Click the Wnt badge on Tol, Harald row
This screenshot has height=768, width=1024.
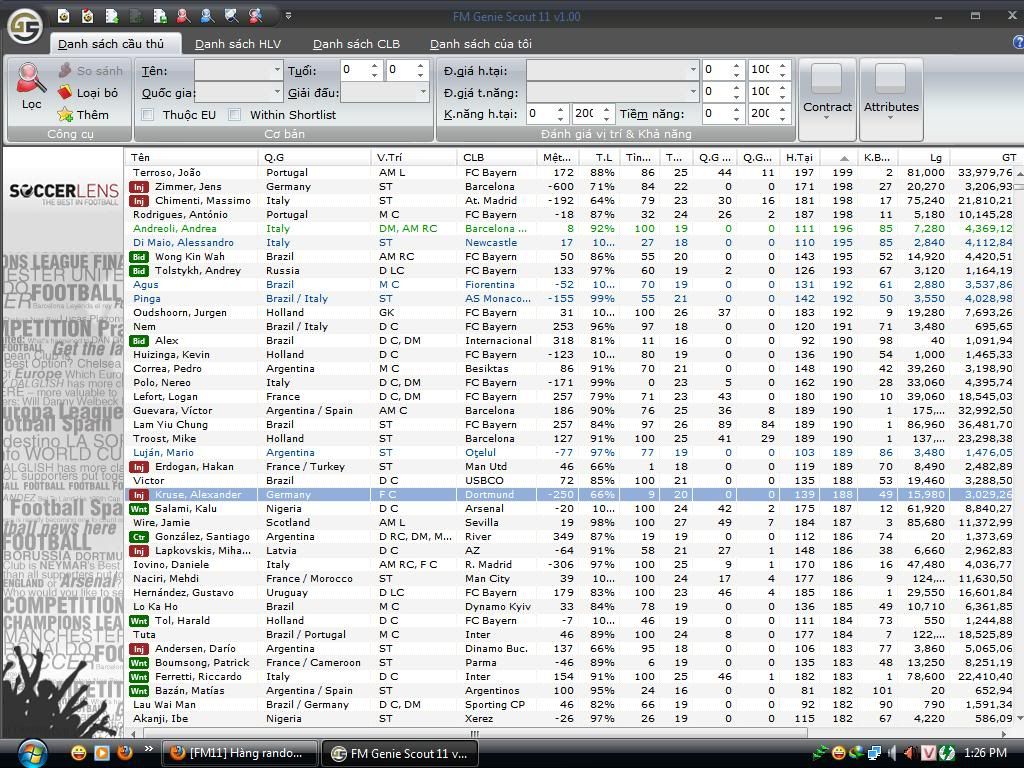[138, 621]
